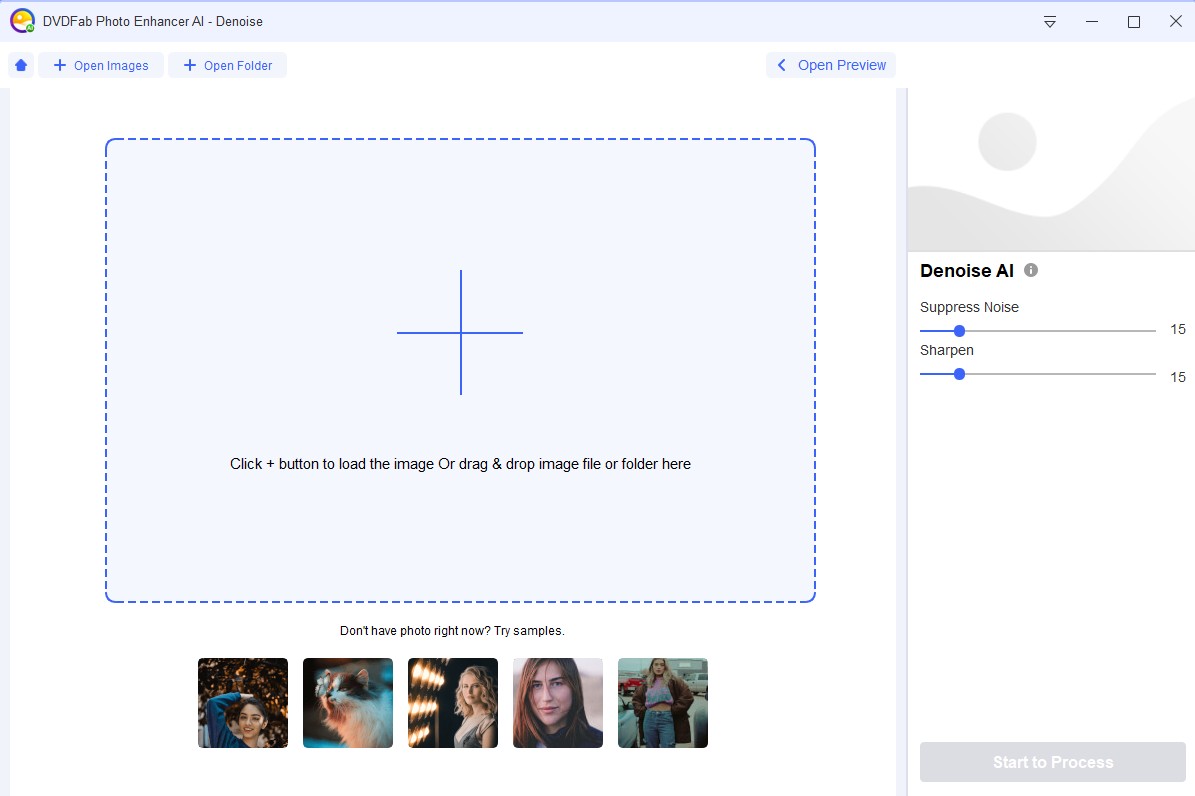Select the sample photo of woman in autumn leaves

click(x=243, y=703)
